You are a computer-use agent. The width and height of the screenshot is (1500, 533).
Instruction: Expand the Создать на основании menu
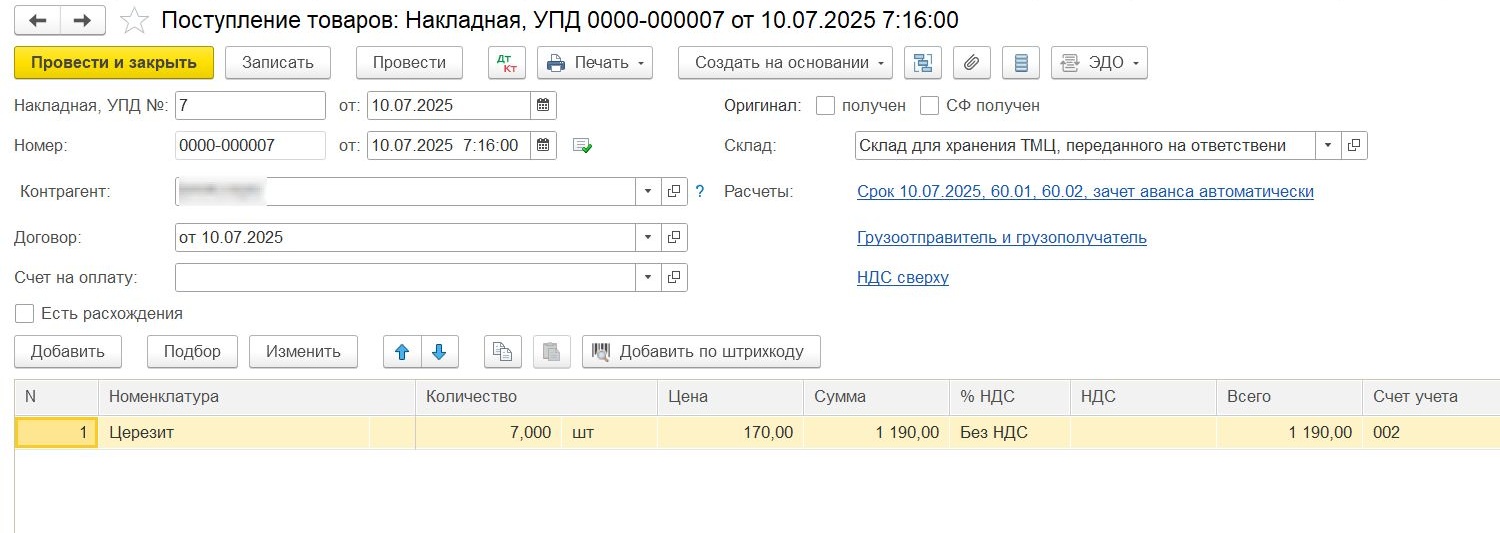785,63
